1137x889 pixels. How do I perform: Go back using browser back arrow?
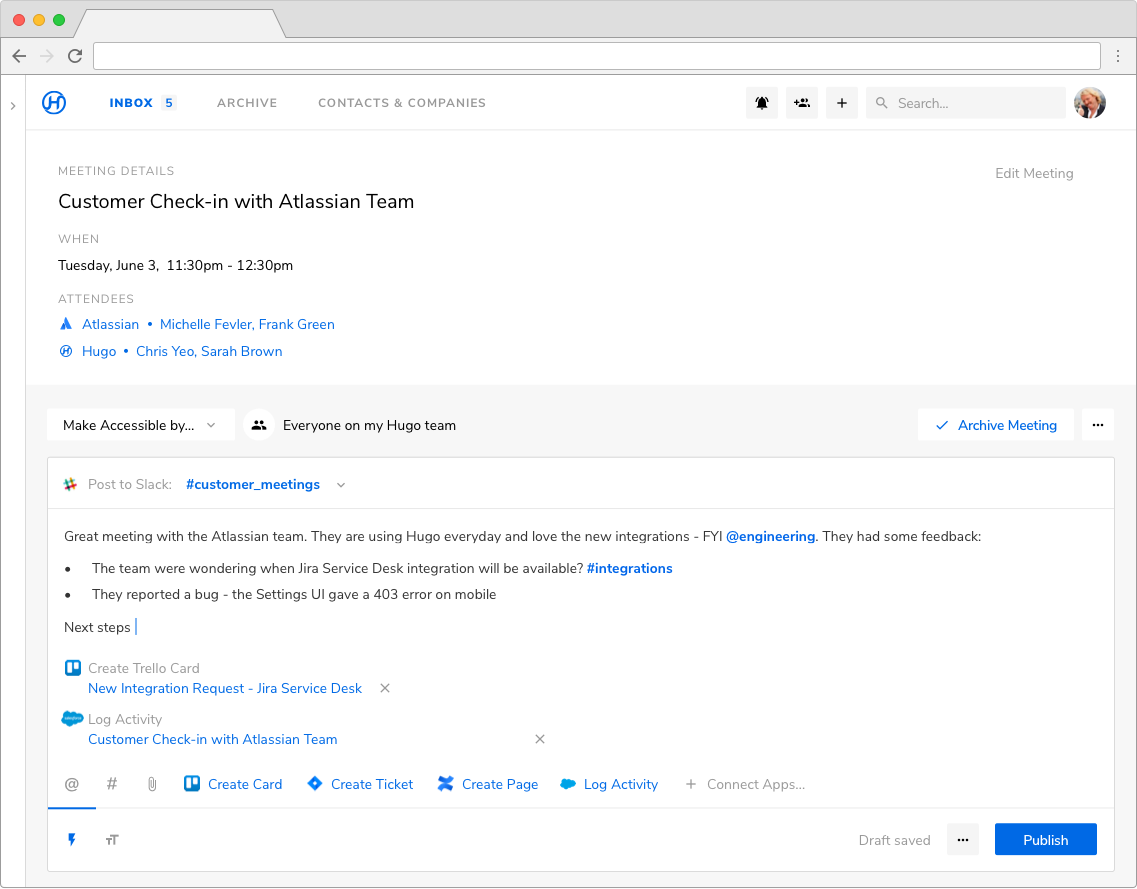click(20, 56)
